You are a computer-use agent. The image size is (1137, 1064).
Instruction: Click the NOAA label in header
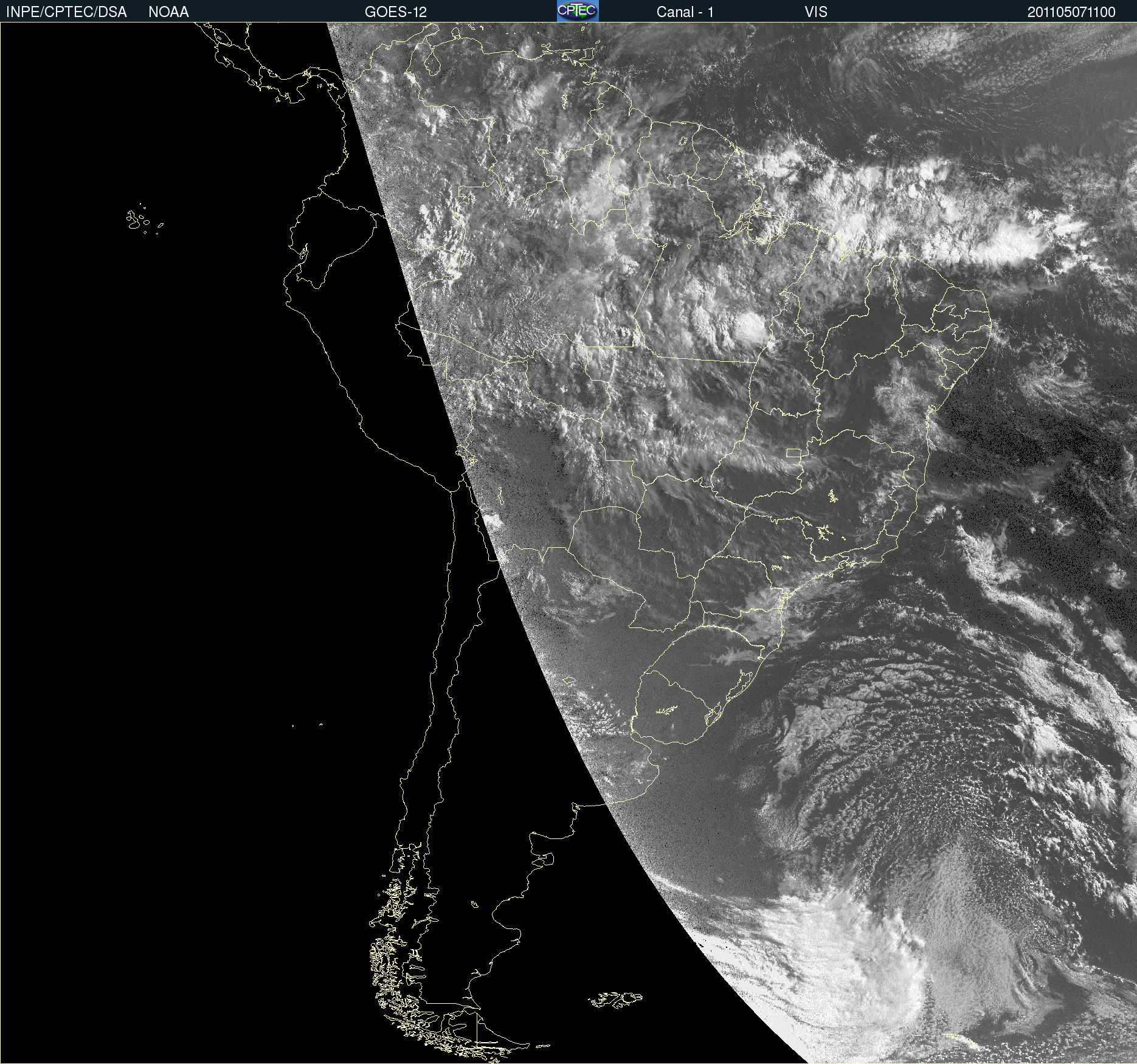tap(168, 12)
